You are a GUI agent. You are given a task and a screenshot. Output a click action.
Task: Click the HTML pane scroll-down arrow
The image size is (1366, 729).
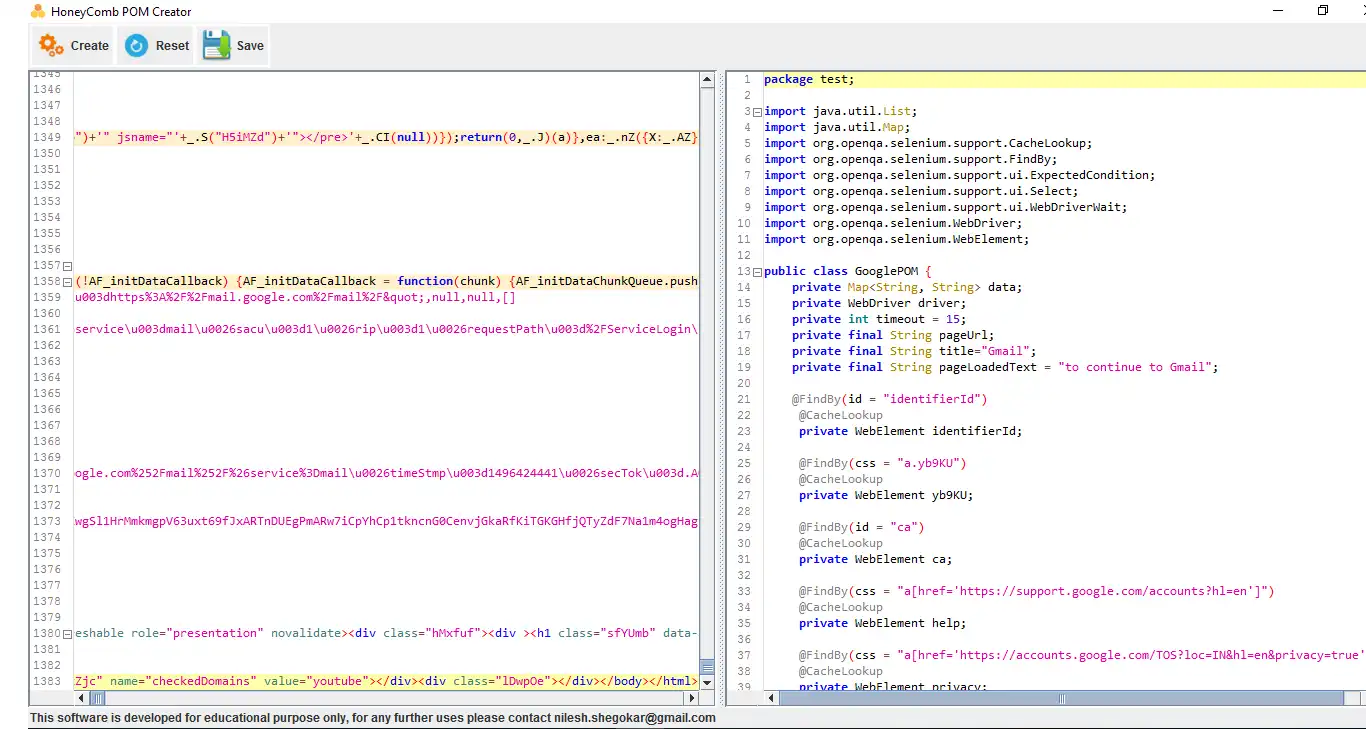tap(708, 682)
